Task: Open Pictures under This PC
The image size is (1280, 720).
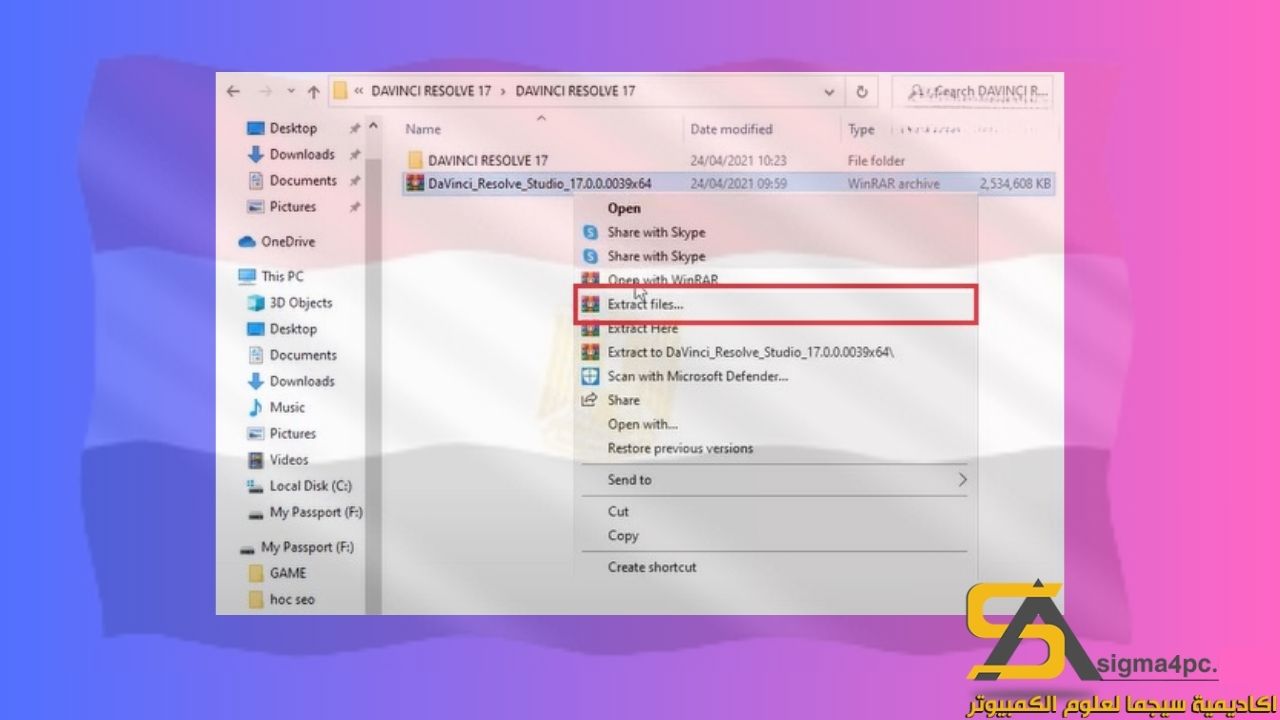Action: click(x=292, y=433)
